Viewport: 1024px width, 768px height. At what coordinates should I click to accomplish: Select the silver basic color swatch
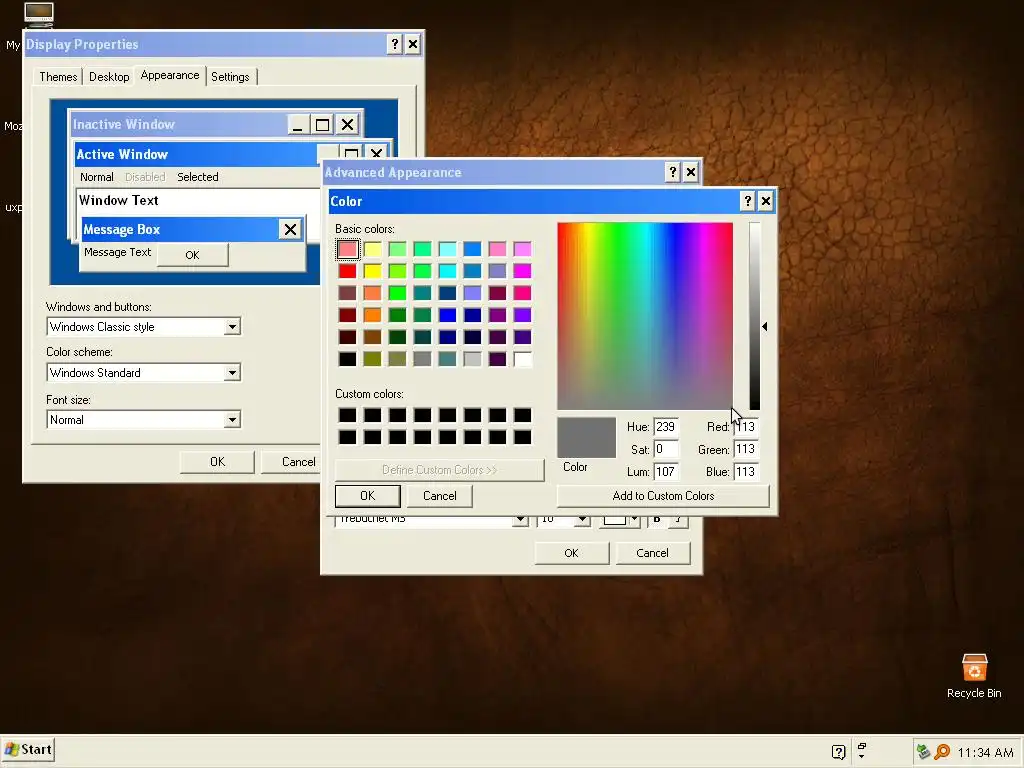pos(472,359)
